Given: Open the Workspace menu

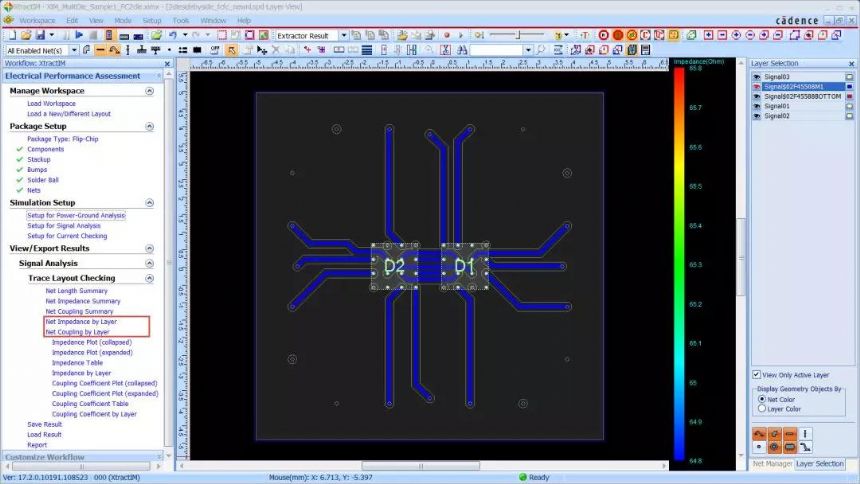Looking at the screenshot, I should 37,20.
